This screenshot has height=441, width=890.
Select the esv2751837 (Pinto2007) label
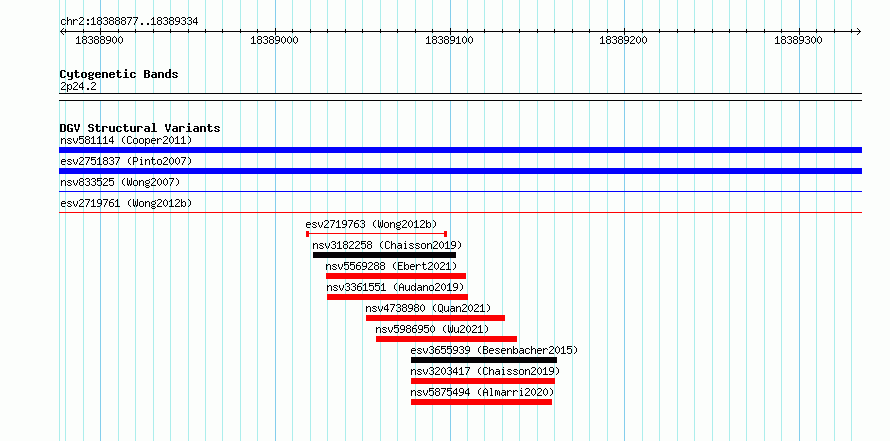click(x=126, y=161)
